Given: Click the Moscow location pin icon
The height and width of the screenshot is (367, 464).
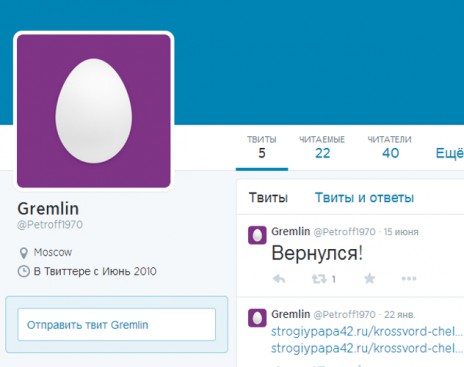Looking at the screenshot, I should tap(23, 253).
